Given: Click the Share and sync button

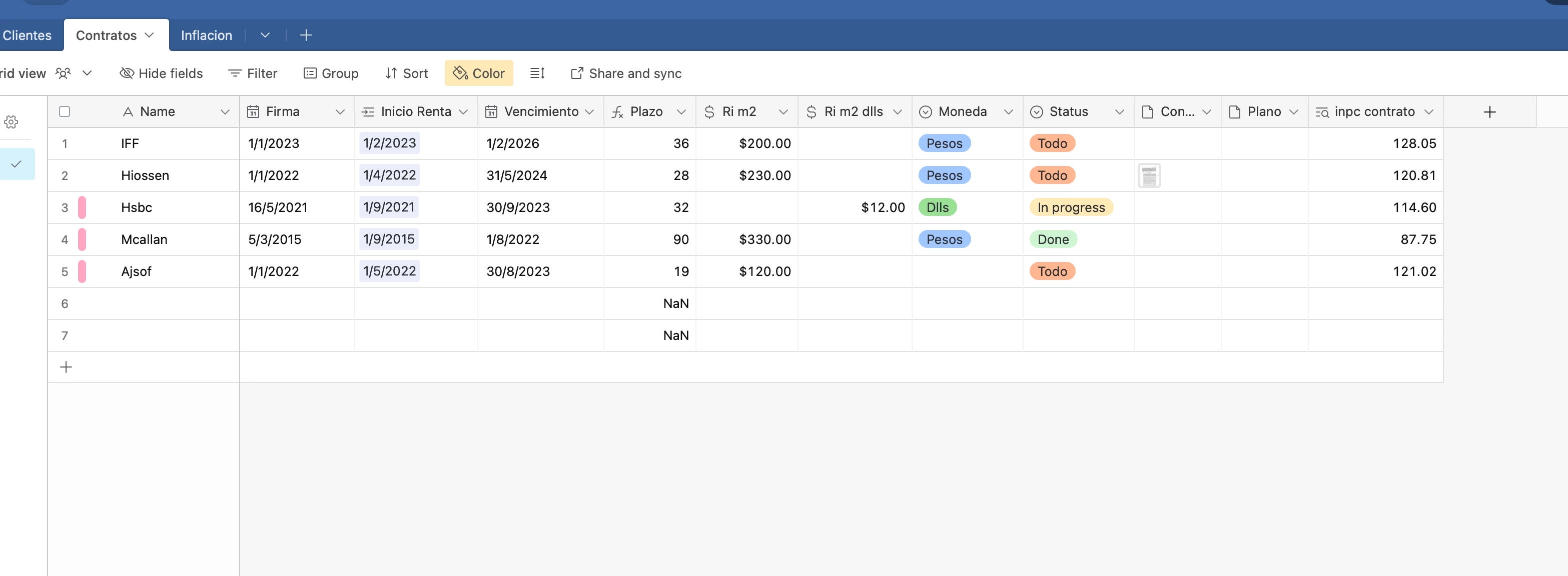Looking at the screenshot, I should pyautogui.click(x=626, y=73).
